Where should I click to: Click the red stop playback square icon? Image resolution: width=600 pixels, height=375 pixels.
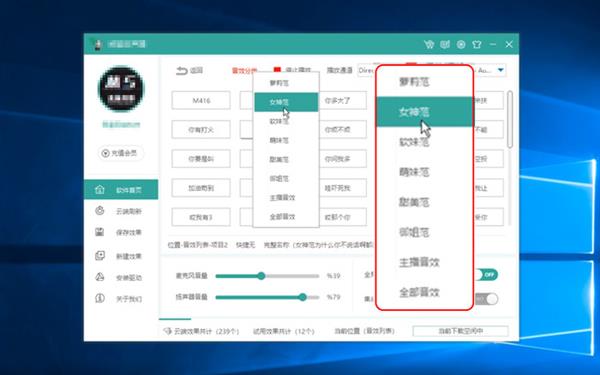[x=277, y=70]
